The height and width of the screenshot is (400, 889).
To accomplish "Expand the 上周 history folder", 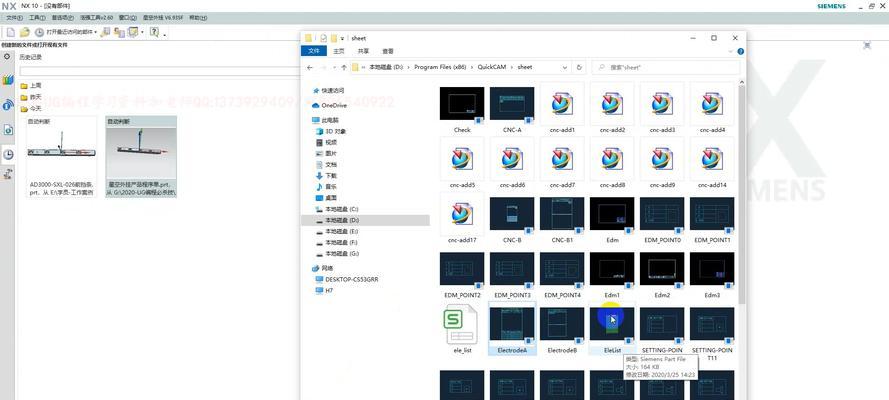I will 31,86.
